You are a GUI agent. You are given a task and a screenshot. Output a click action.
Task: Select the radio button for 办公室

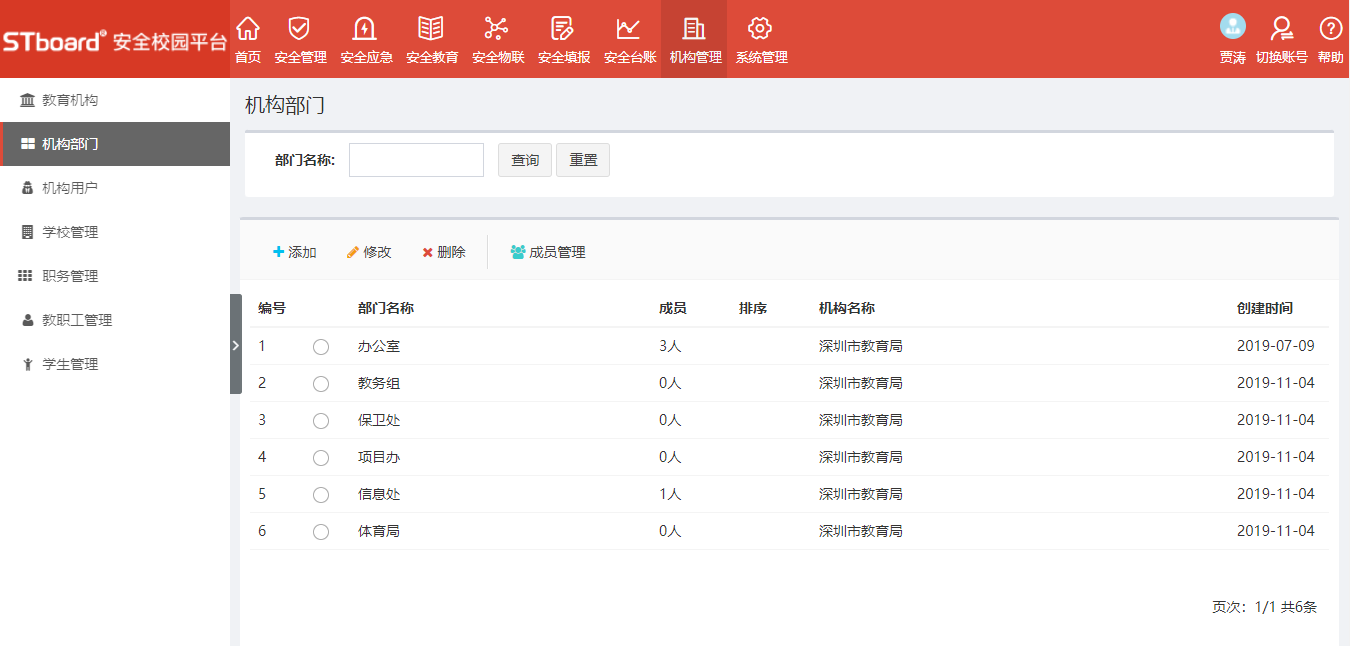[x=321, y=347]
